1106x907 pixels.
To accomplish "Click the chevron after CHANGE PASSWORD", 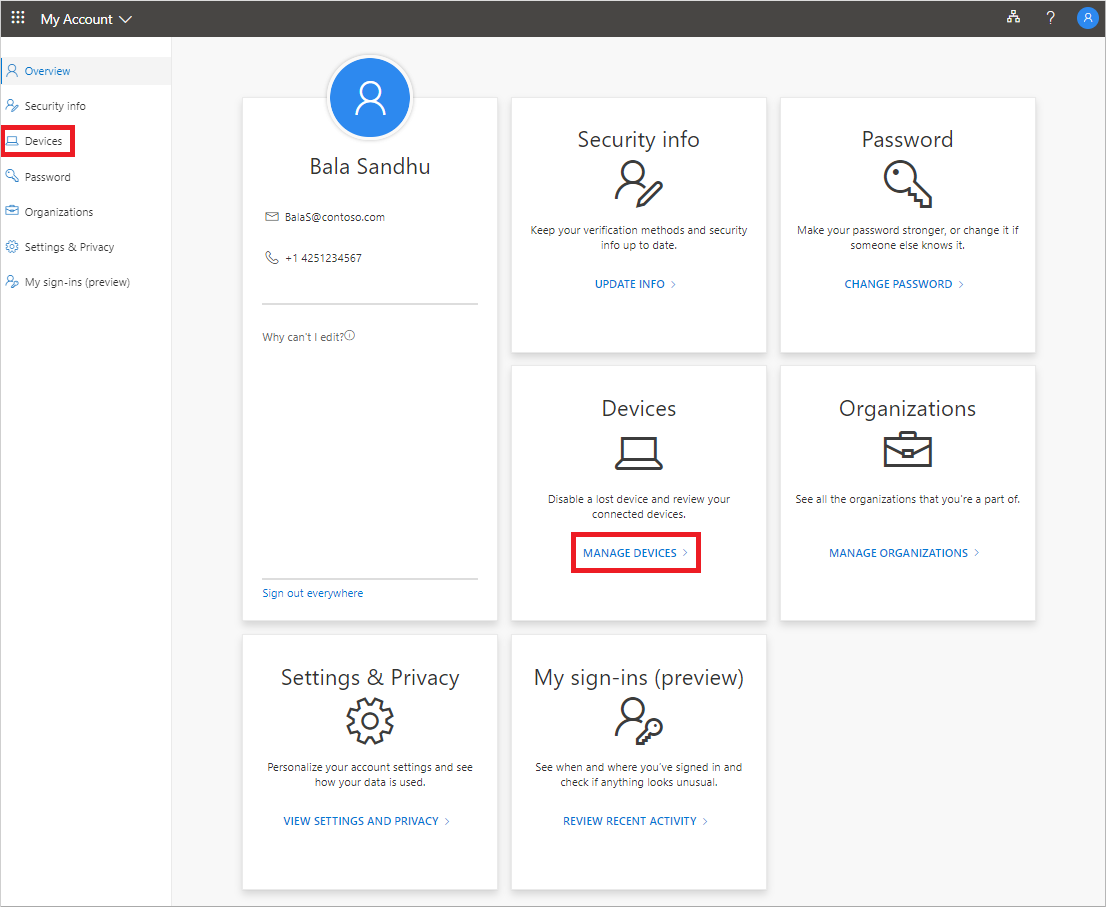I will [960, 284].
